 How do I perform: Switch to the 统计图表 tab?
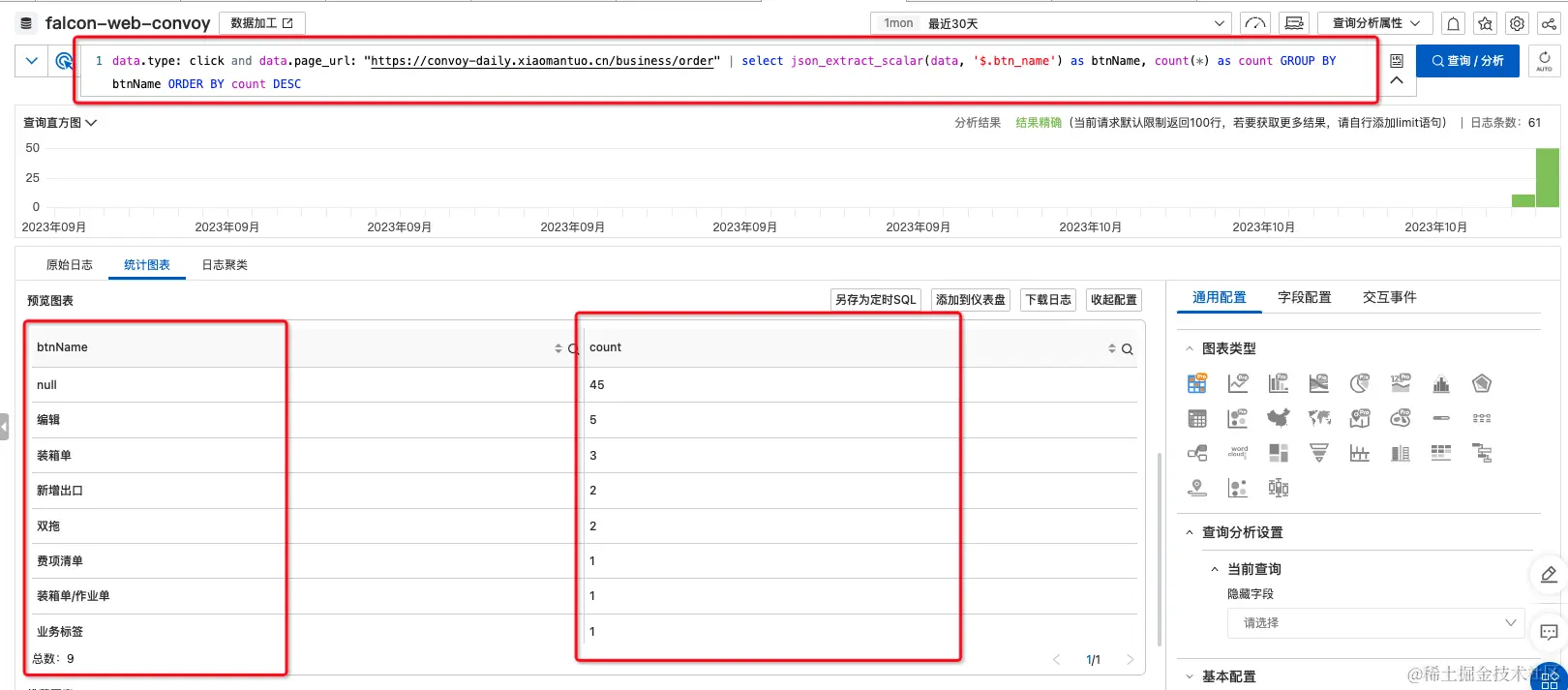(x=147, y=264)
